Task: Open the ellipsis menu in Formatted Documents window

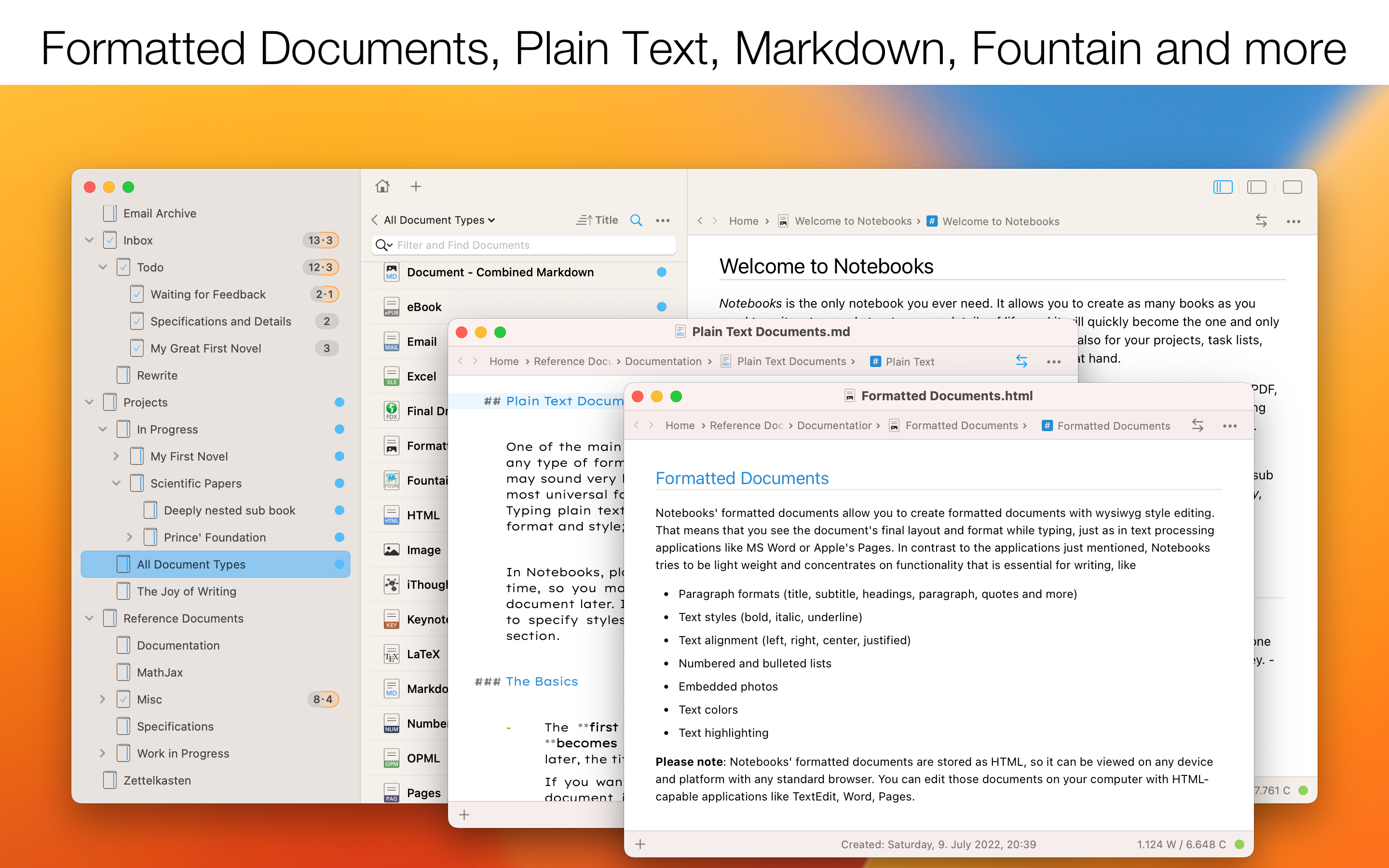Action: coord(1229,426)
